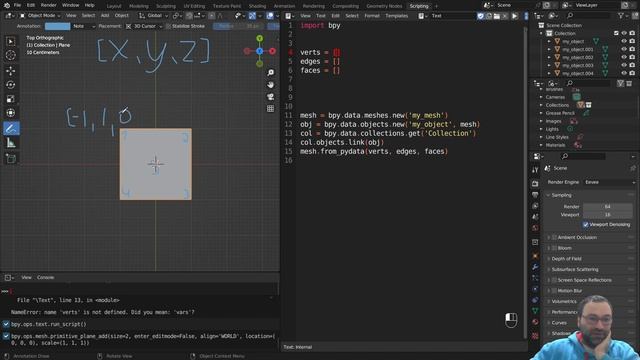Screen dimensions: 640x360
Task: Select the Rotate tool
Action: (x=11, y=85)
